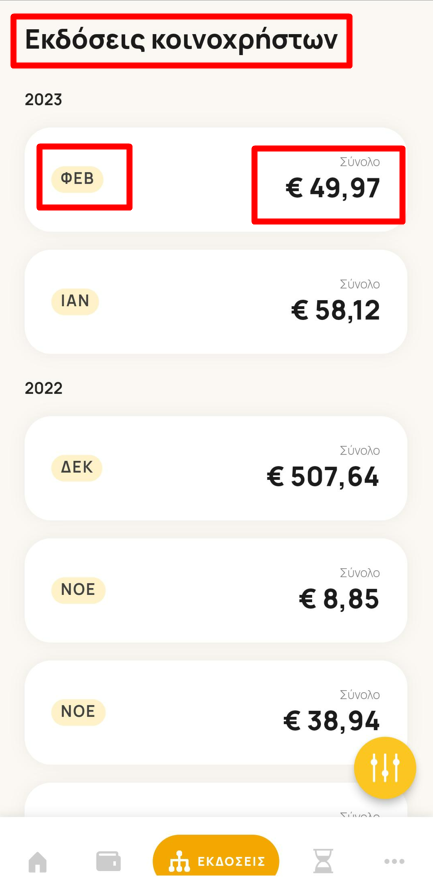Click the Εκδόσεις κοινοχρήστων page title
Image resolution: width=433 pixels, height=882 pixels.
[181, 40]
